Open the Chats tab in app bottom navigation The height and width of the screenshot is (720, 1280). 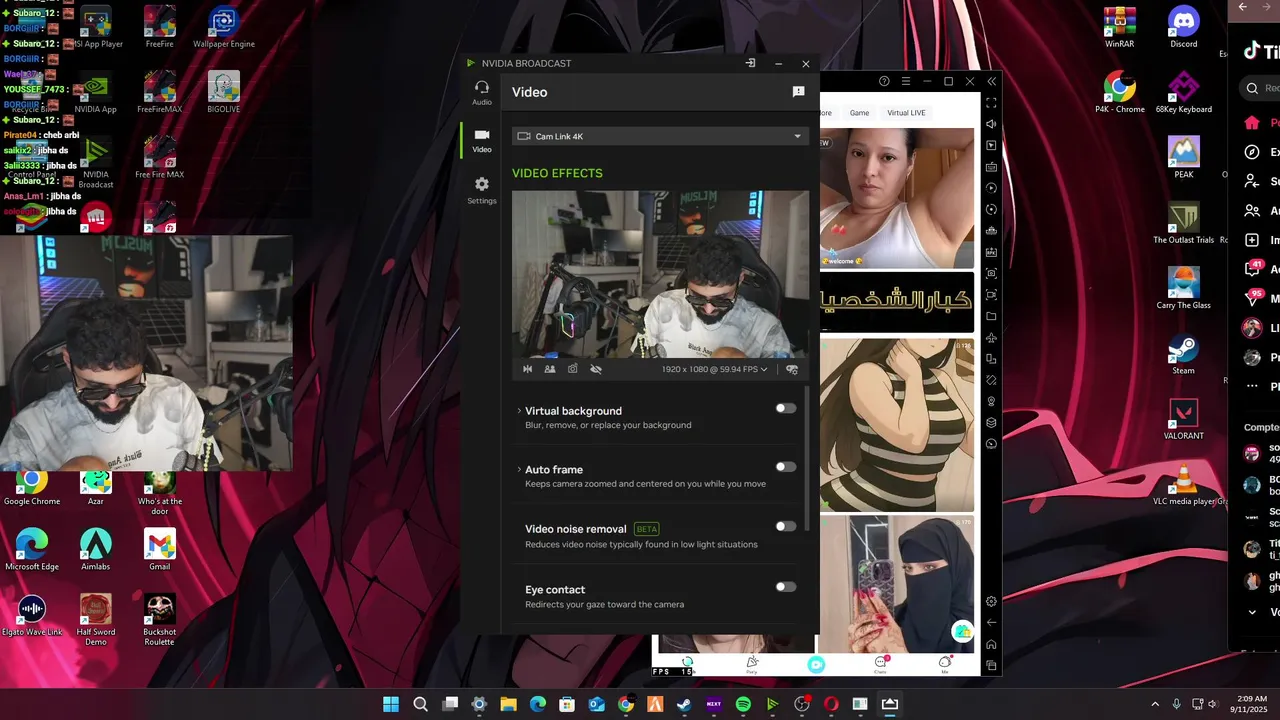tap(881, 665)
